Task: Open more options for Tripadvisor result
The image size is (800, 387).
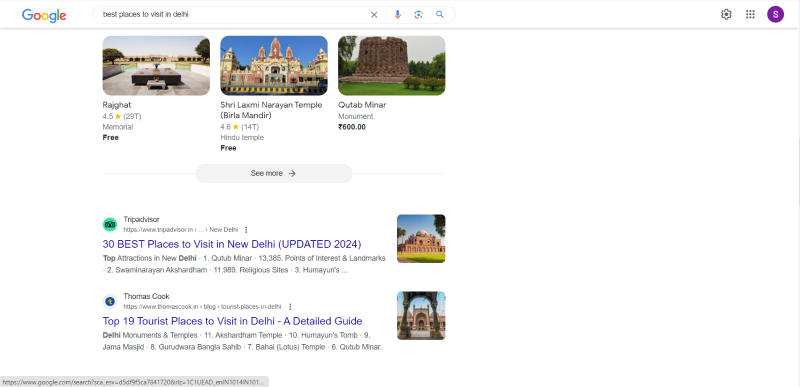Action: 246,229
